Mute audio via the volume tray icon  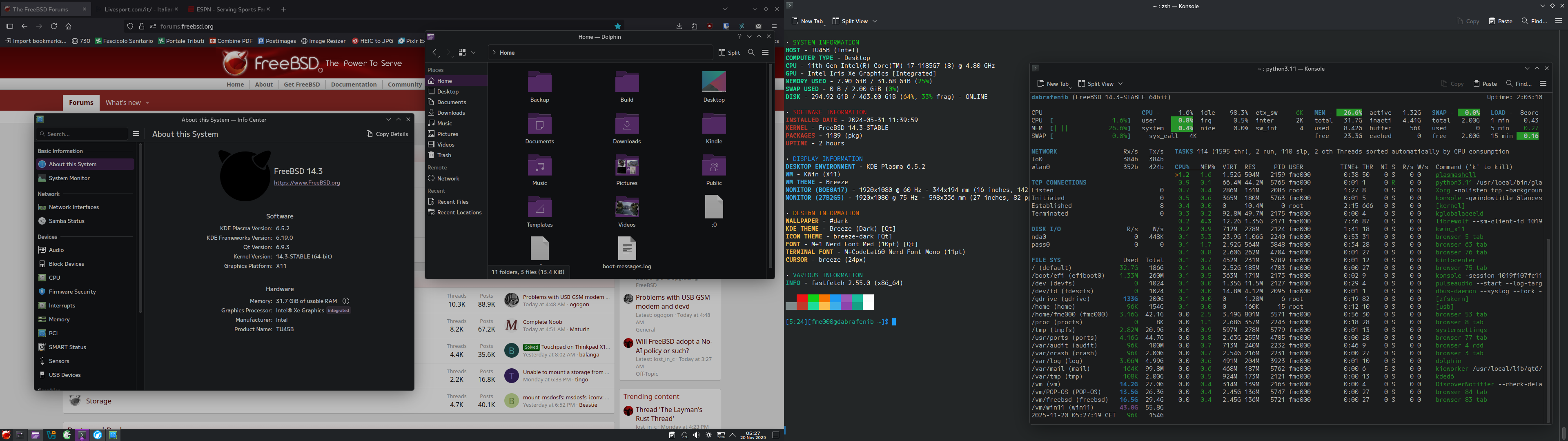696,435
